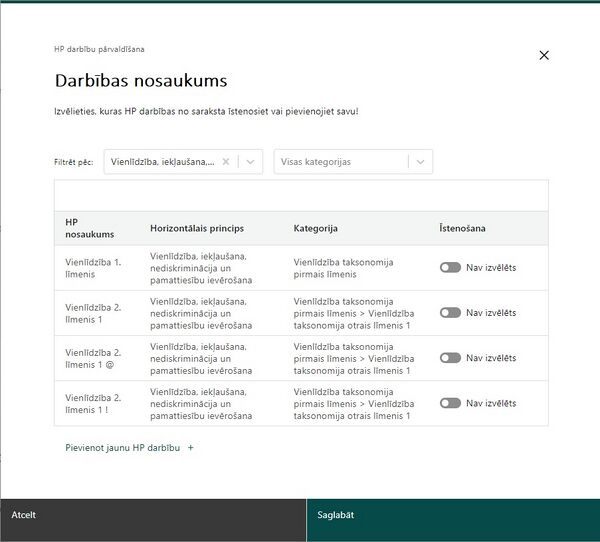Image resolution: width=600 pixels, height=542 pixels.
Task: Enable Īstenošana for Vienlīdzība 2. līmenis 1
Action: click(x=450, y=312)
